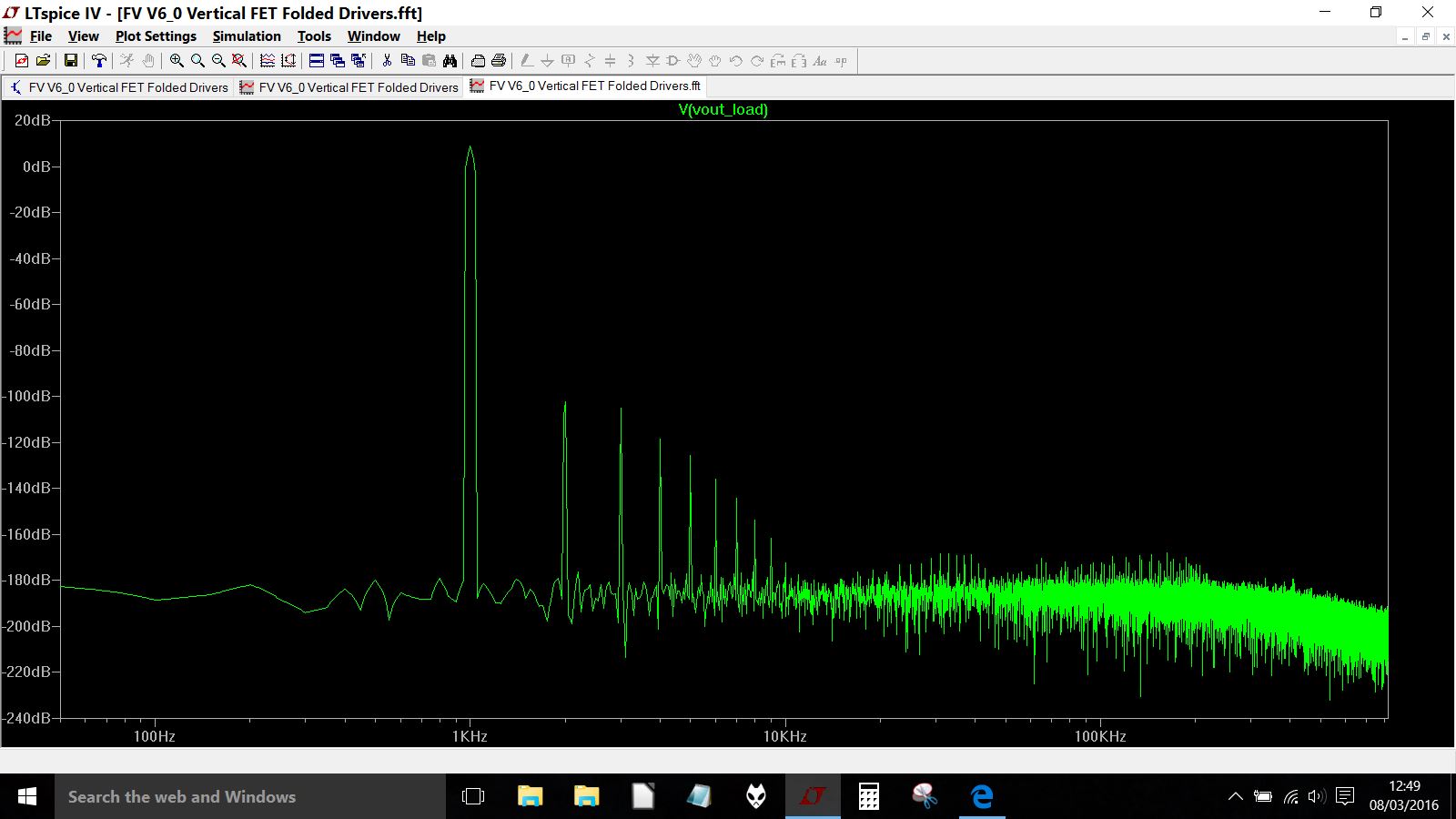This screenshot has height=819, width=1456.
Task: Click the Place Diode icon
Action: tap(652, 61)
